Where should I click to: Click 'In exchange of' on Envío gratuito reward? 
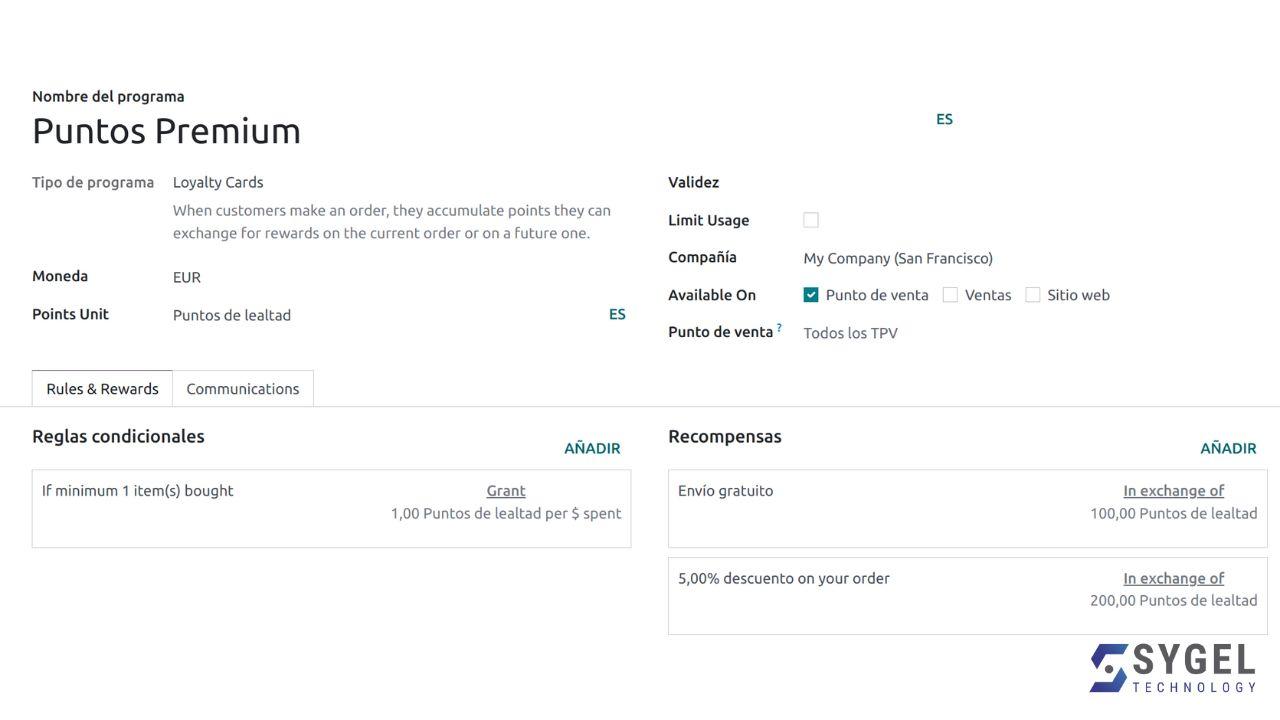pos(1174,491)
